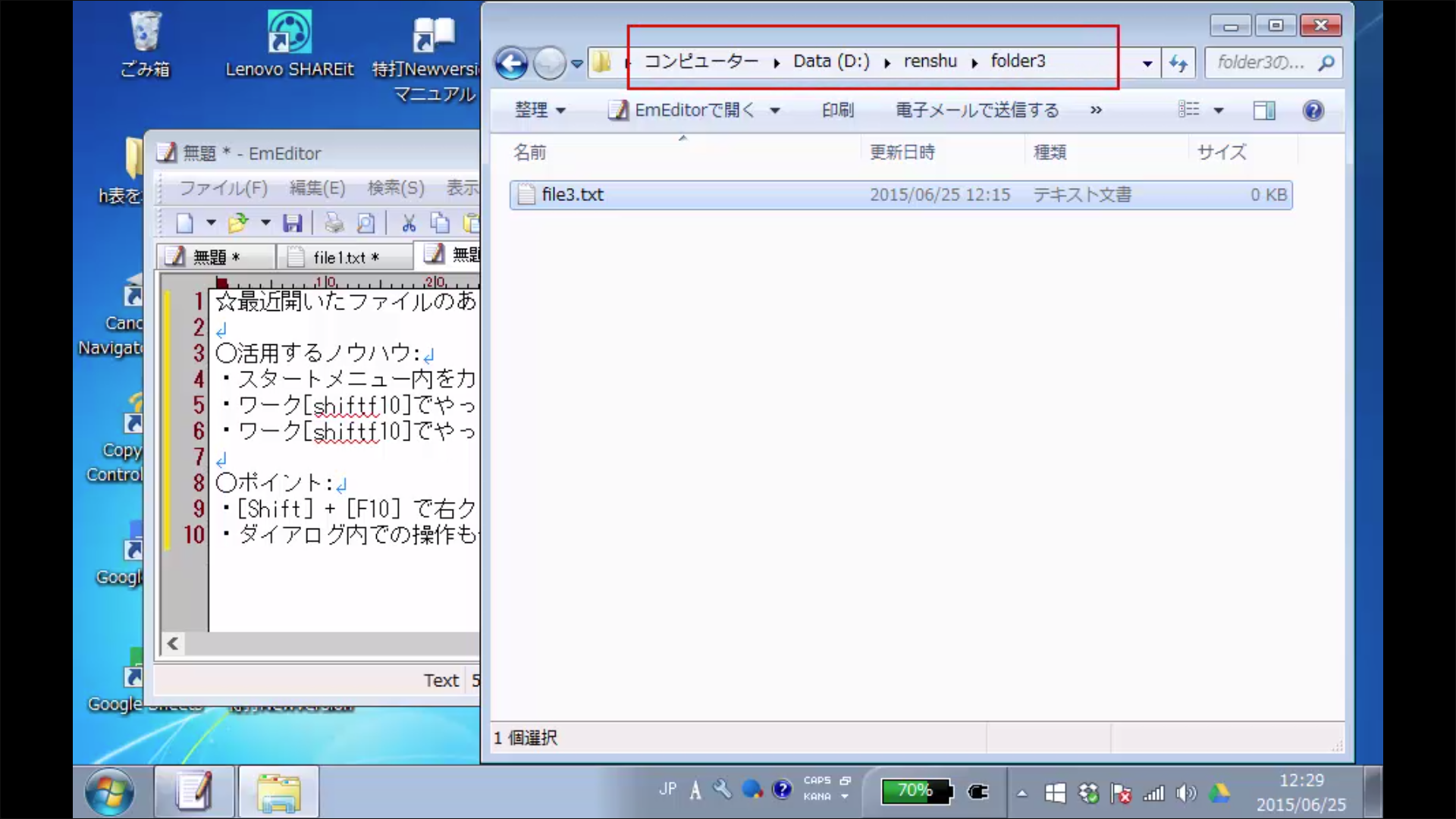Image resolution: width=1456 pixels, height=819 pixels.
Task: Select file3.txt in the file list
Action: point(573,195)
